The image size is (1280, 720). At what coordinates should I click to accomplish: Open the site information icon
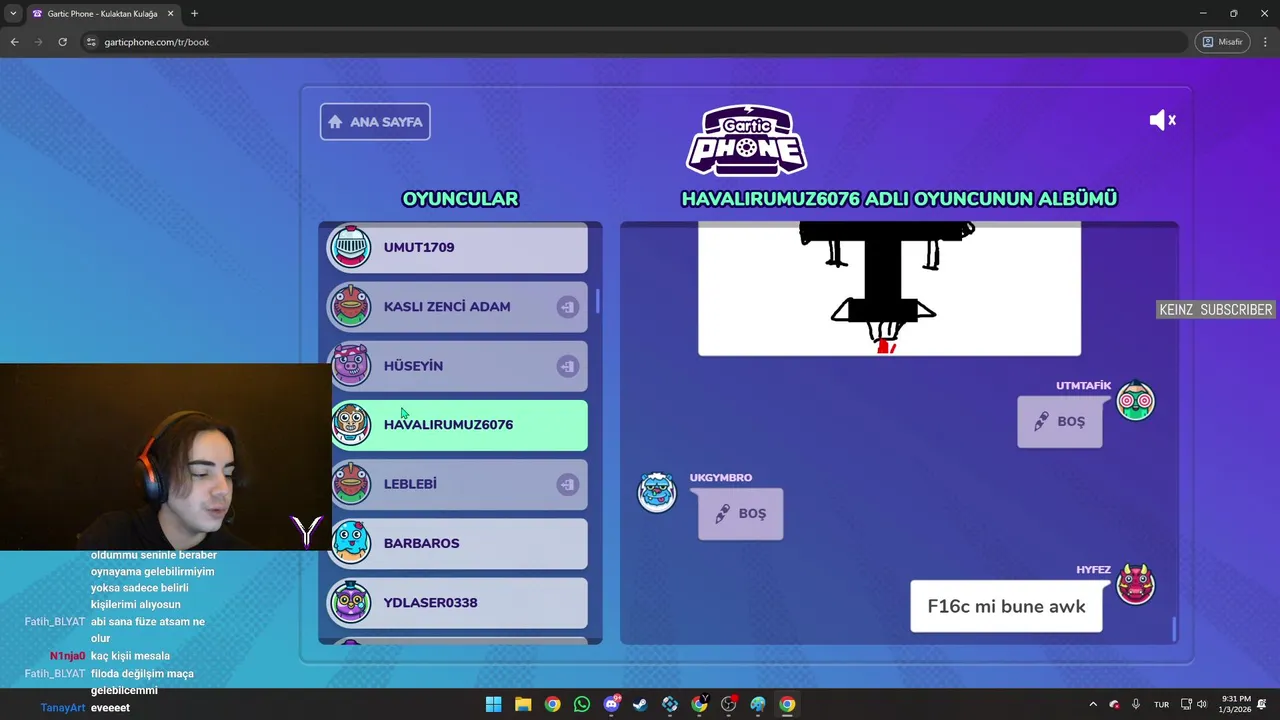(x=91, y=42)
